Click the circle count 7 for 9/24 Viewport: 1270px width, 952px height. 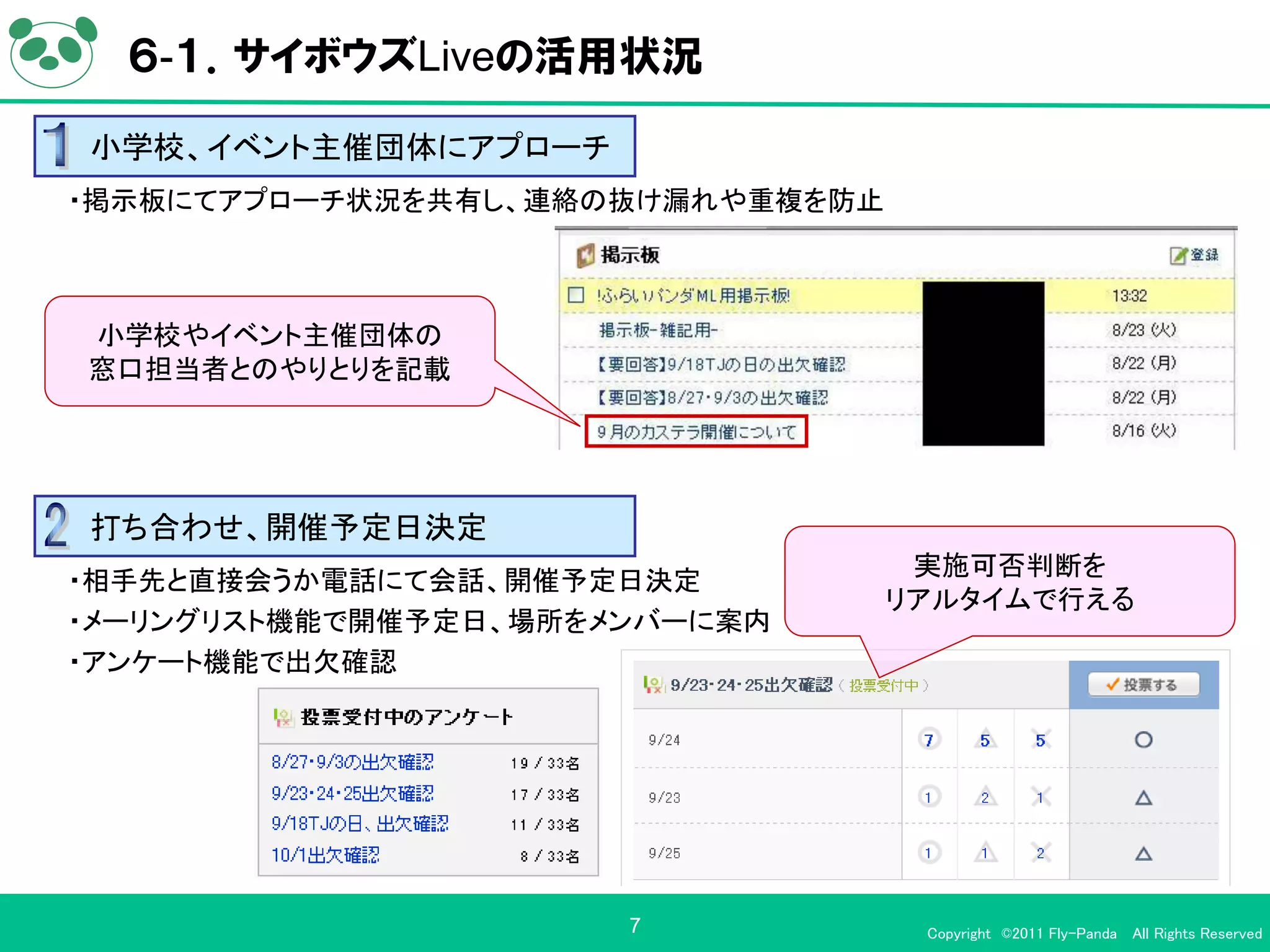pyautogui.click(x=929, y=739)
